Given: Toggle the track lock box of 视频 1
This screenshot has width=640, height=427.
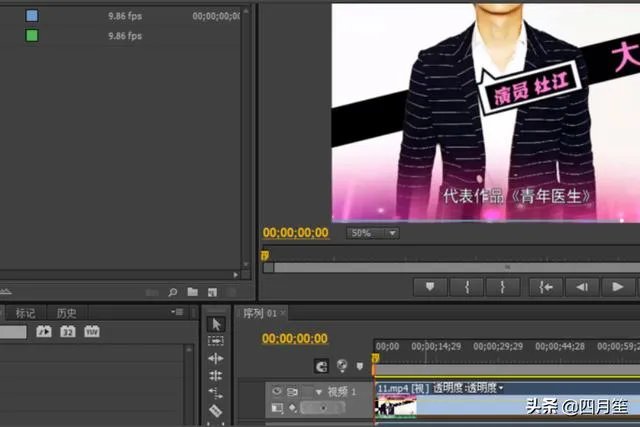Looking at the screenshot, I should (x=307, y=392).
